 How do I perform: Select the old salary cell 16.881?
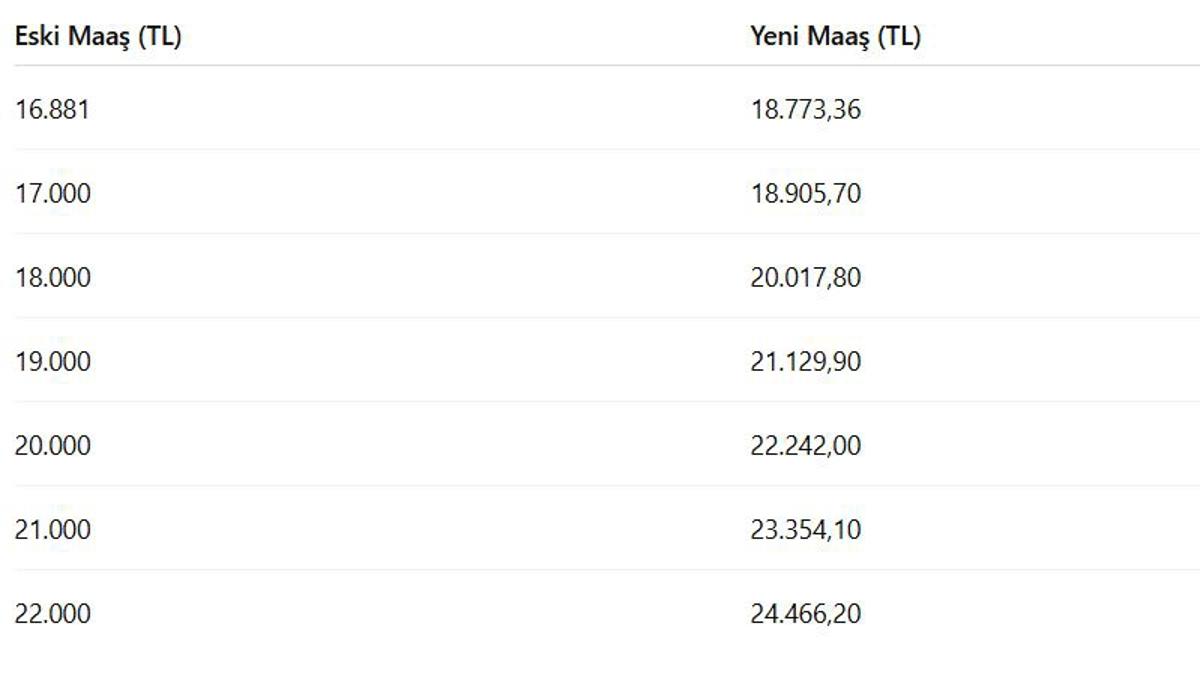(52, 109)
